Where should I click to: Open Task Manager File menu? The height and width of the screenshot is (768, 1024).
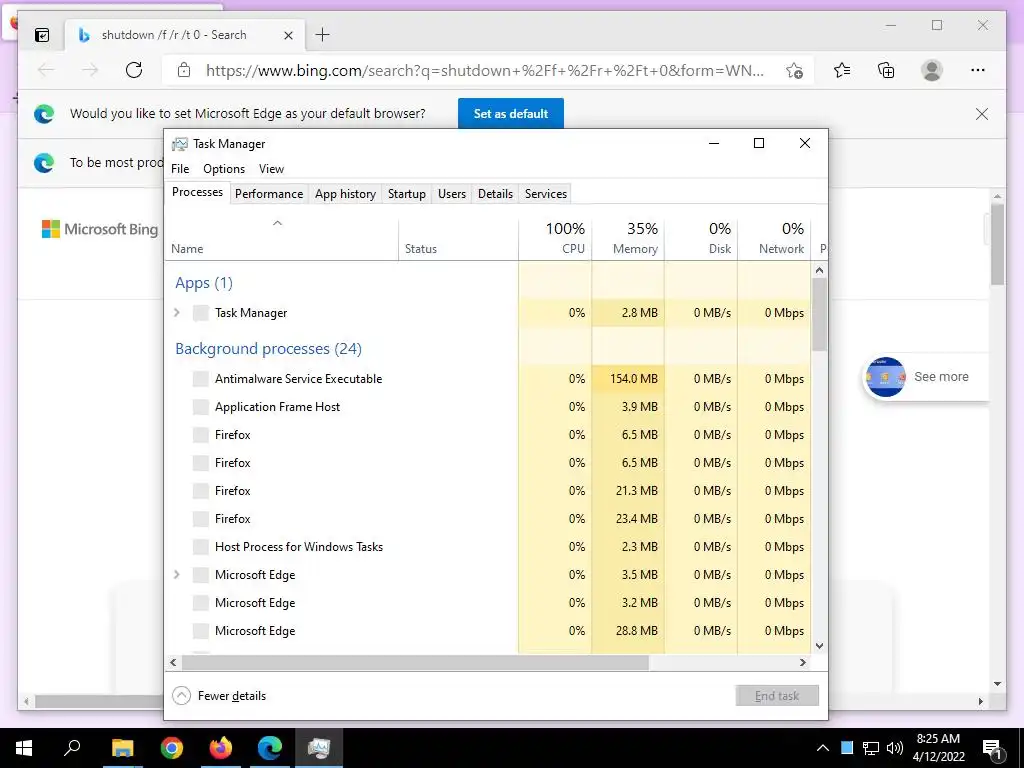pyautogui.click(x=180, y=168)
